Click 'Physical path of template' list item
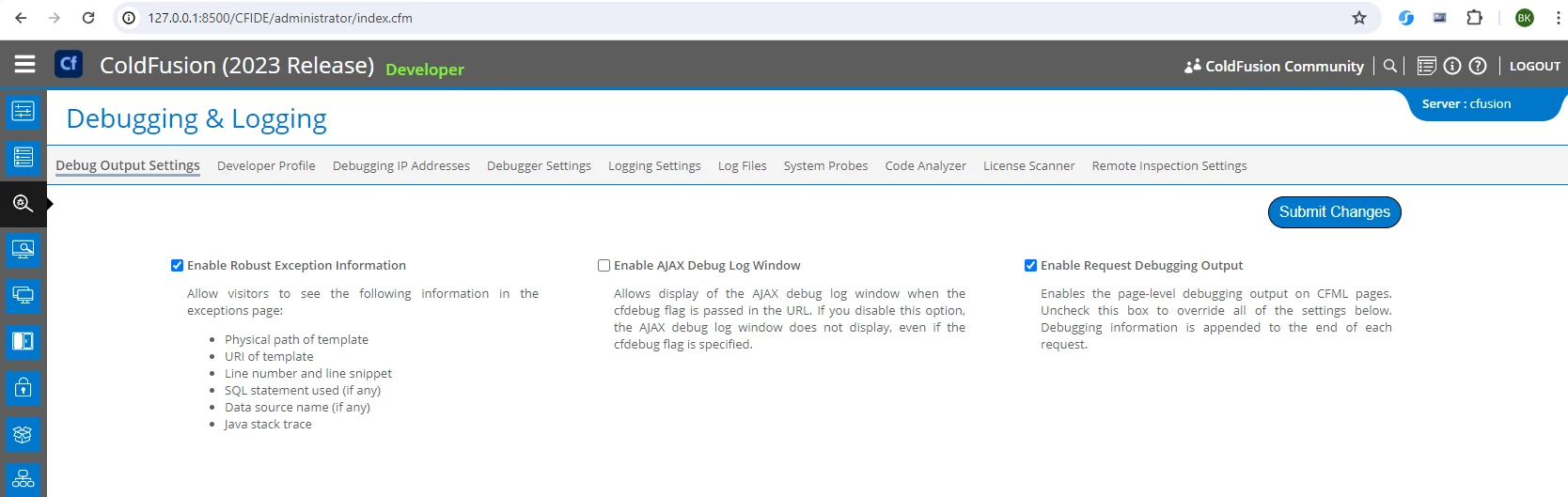This screenshot has width=1568, height=497. pyautogui.click(x=296, y=340)
